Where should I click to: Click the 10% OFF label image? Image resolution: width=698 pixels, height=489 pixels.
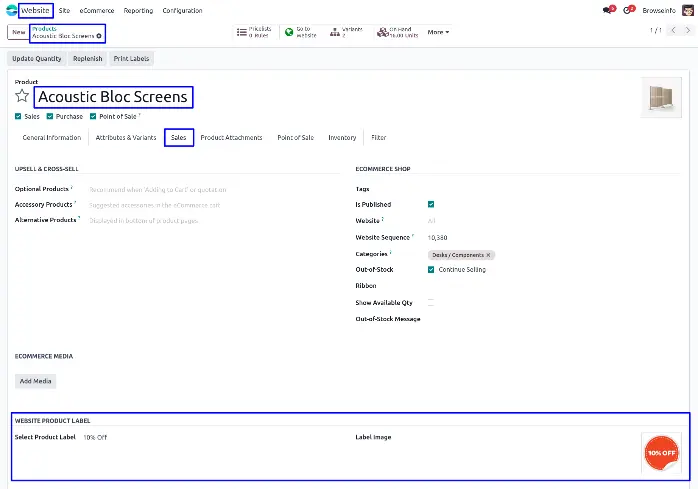(x=660, y=452)
